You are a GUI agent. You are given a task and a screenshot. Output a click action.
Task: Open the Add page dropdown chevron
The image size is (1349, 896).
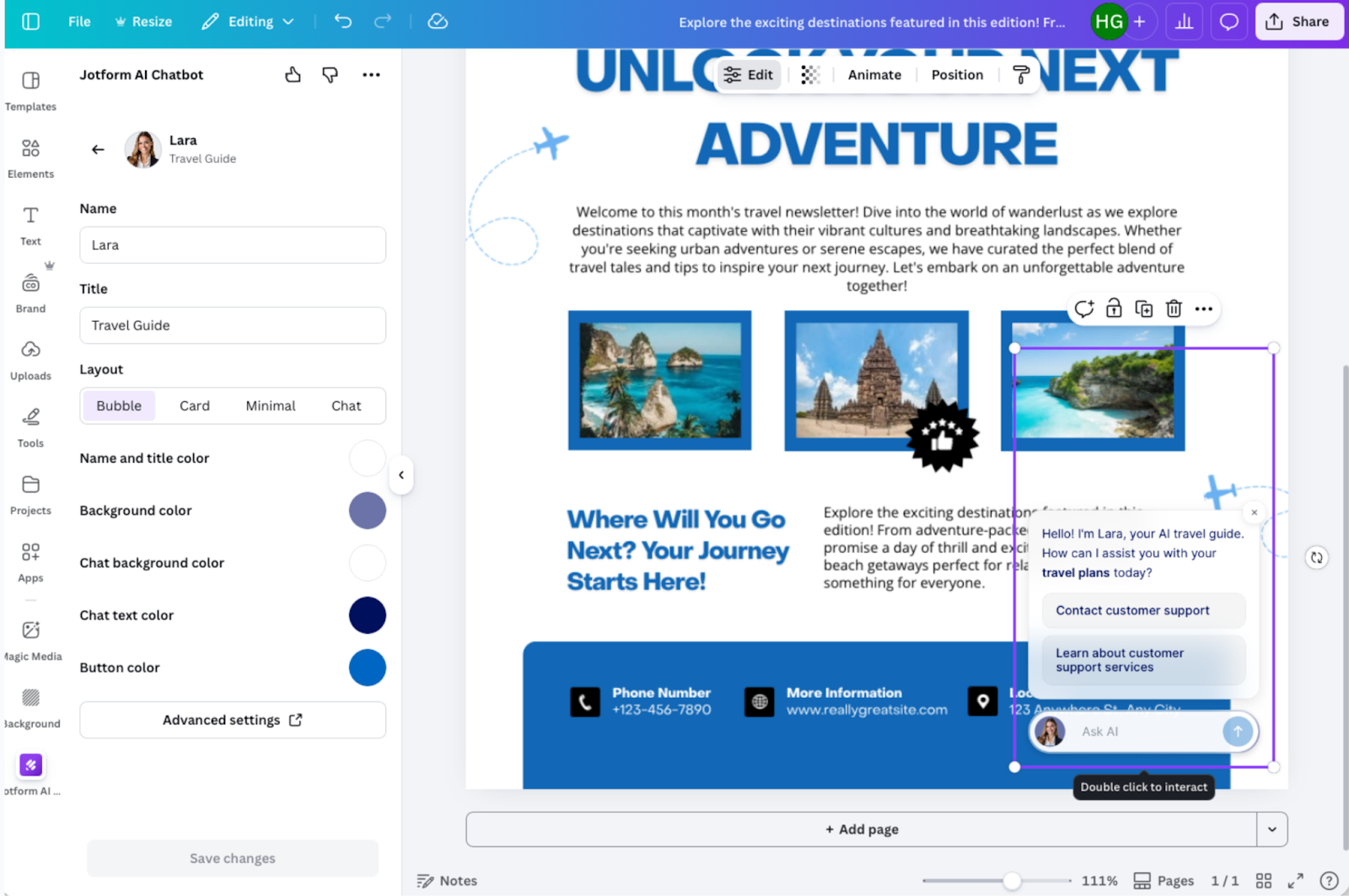click(1271, 829)
